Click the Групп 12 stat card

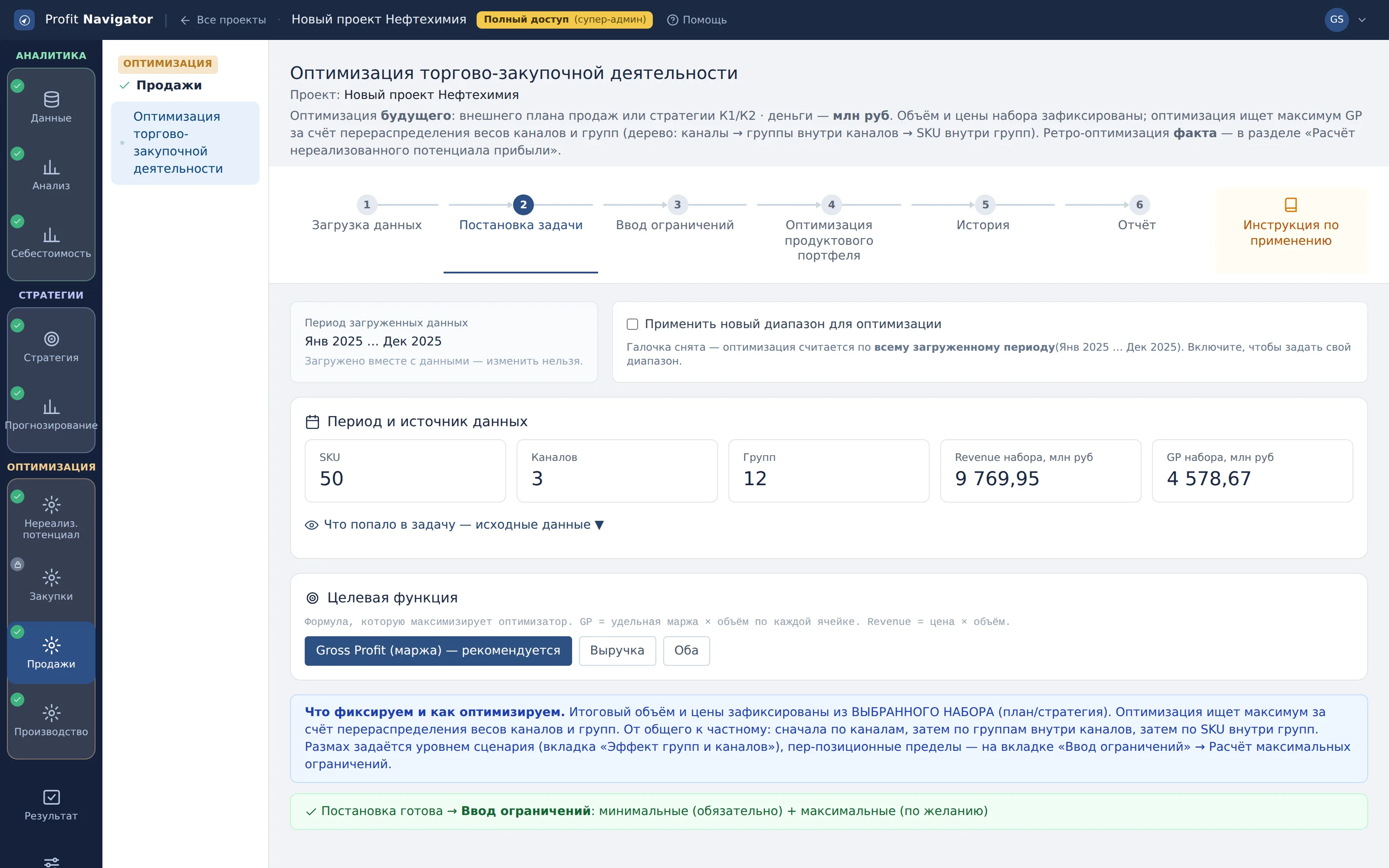pyautogui.click(x=829, y=471)
